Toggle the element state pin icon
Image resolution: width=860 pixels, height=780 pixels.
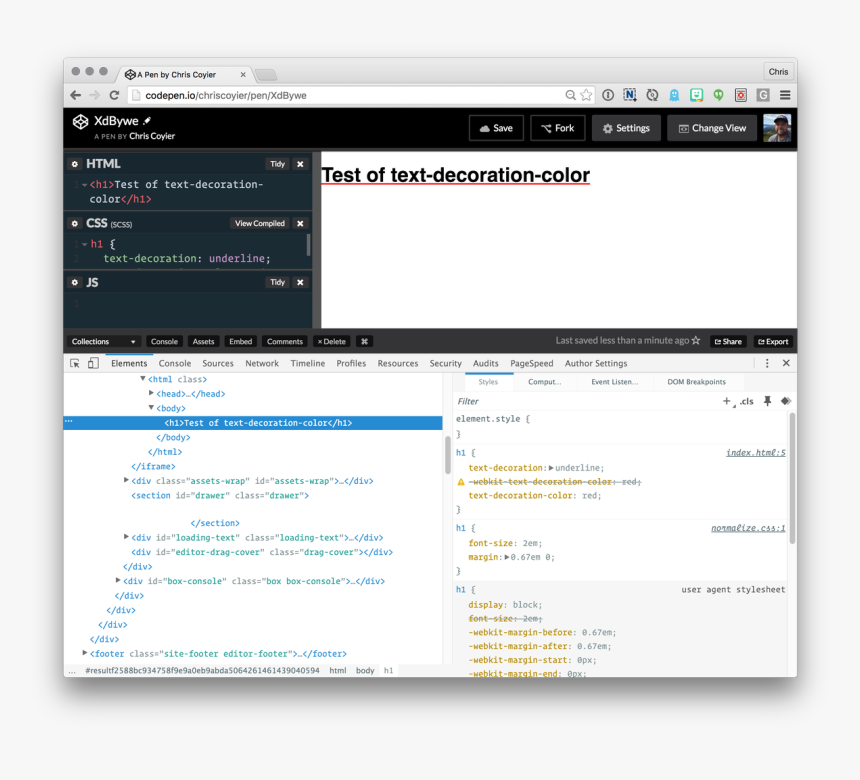tap(767, 401)
